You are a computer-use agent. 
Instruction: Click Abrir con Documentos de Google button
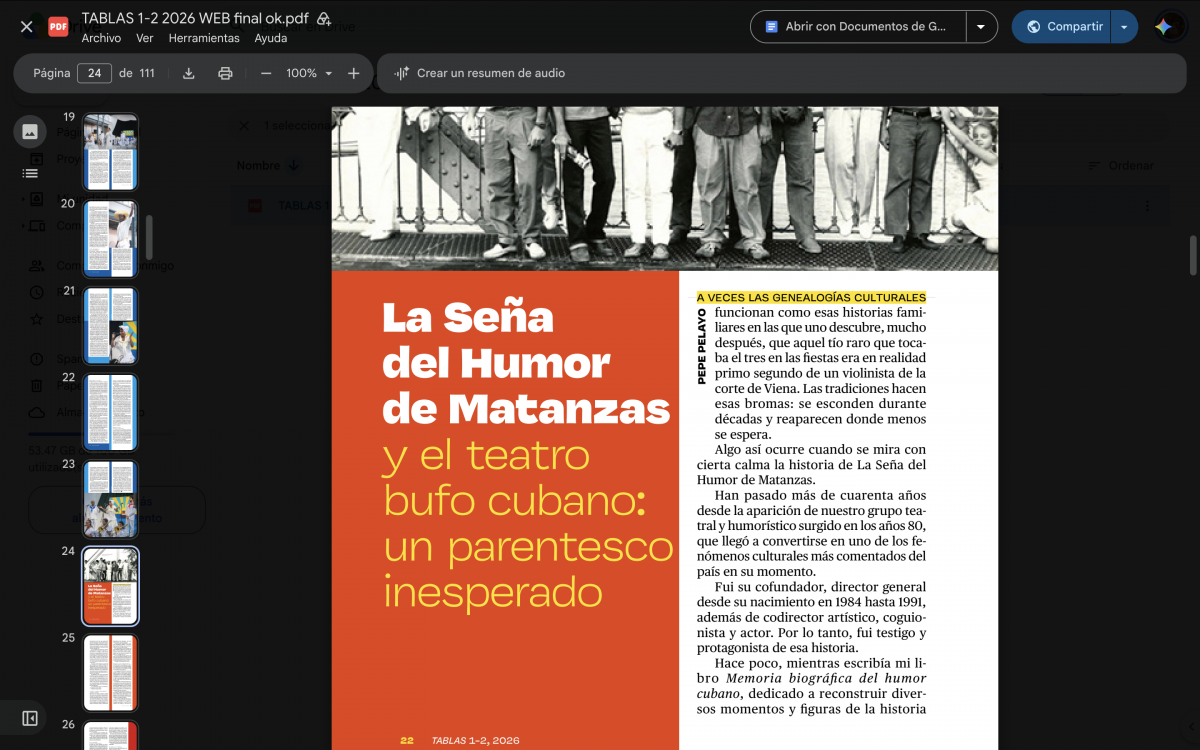click(858, 27)
